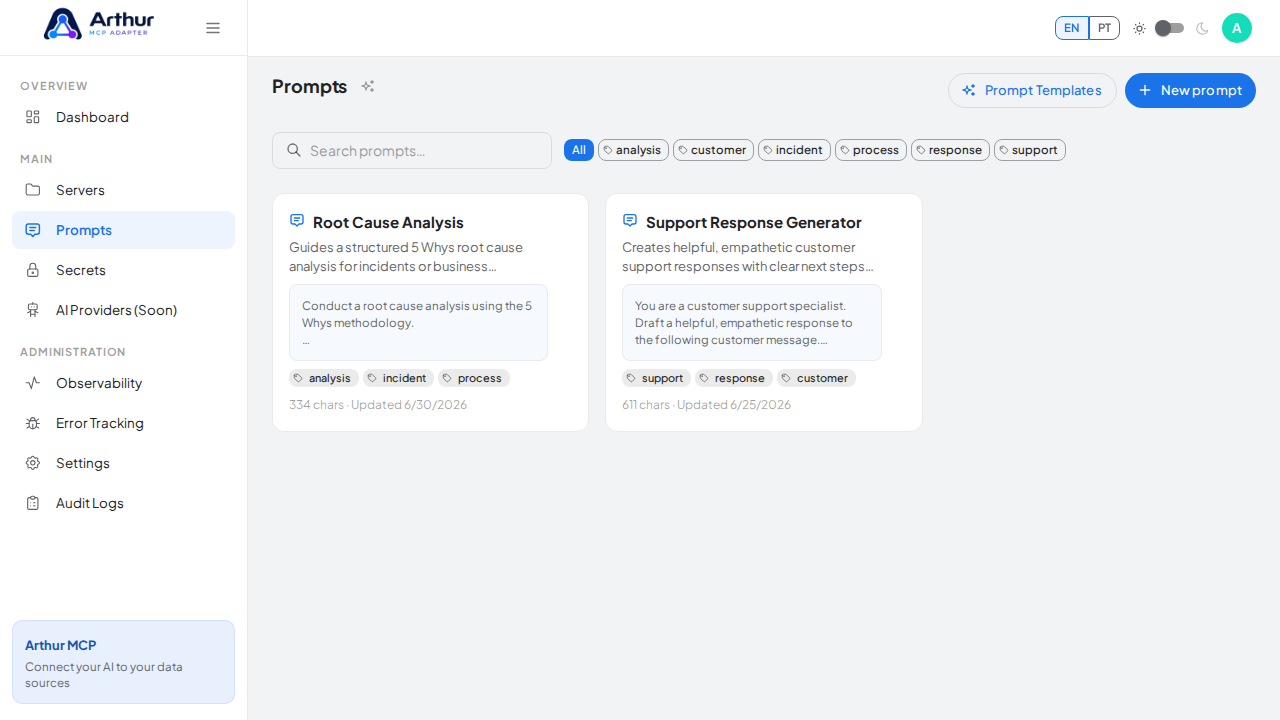The image size is (1280, 720).
Task: Open Audit Logs
Action: click(123, 503)
